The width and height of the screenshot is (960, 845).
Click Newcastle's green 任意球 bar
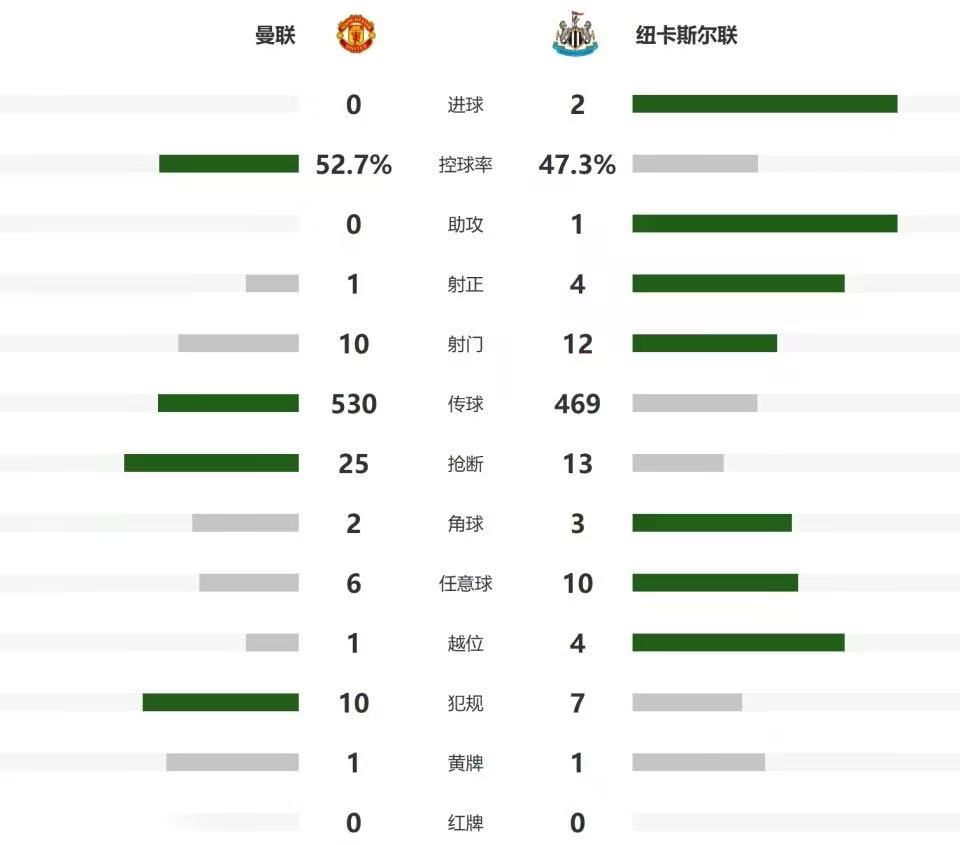(715, 582)
